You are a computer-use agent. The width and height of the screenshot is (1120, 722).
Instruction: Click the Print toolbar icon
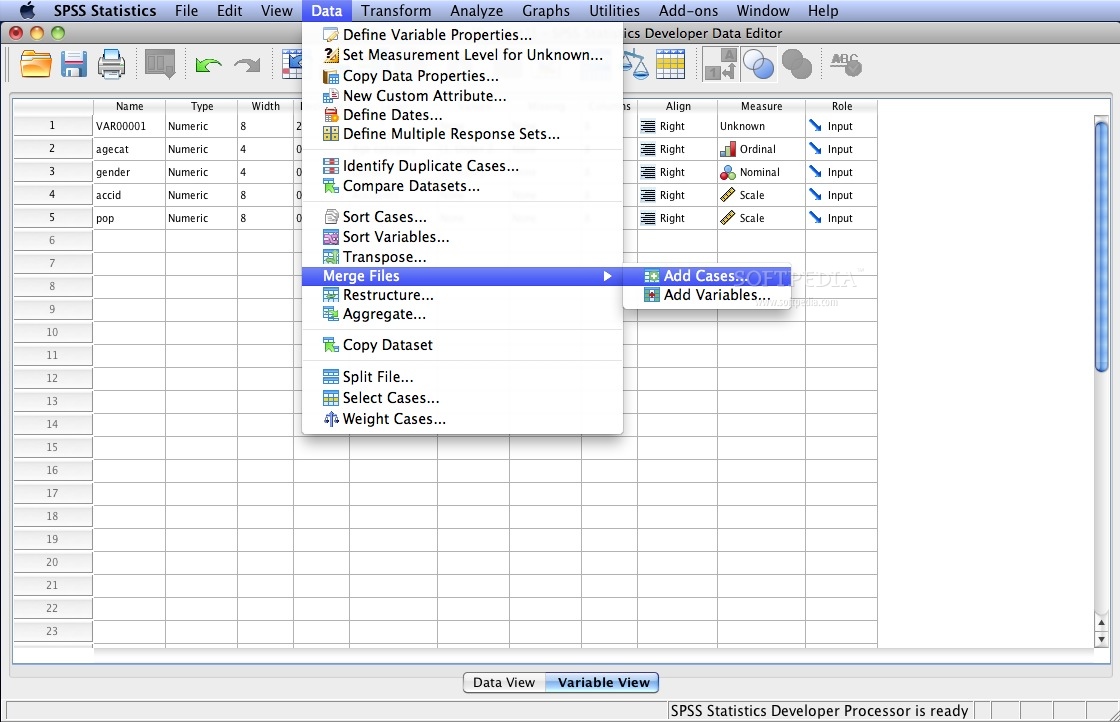(x=111, y=64)
